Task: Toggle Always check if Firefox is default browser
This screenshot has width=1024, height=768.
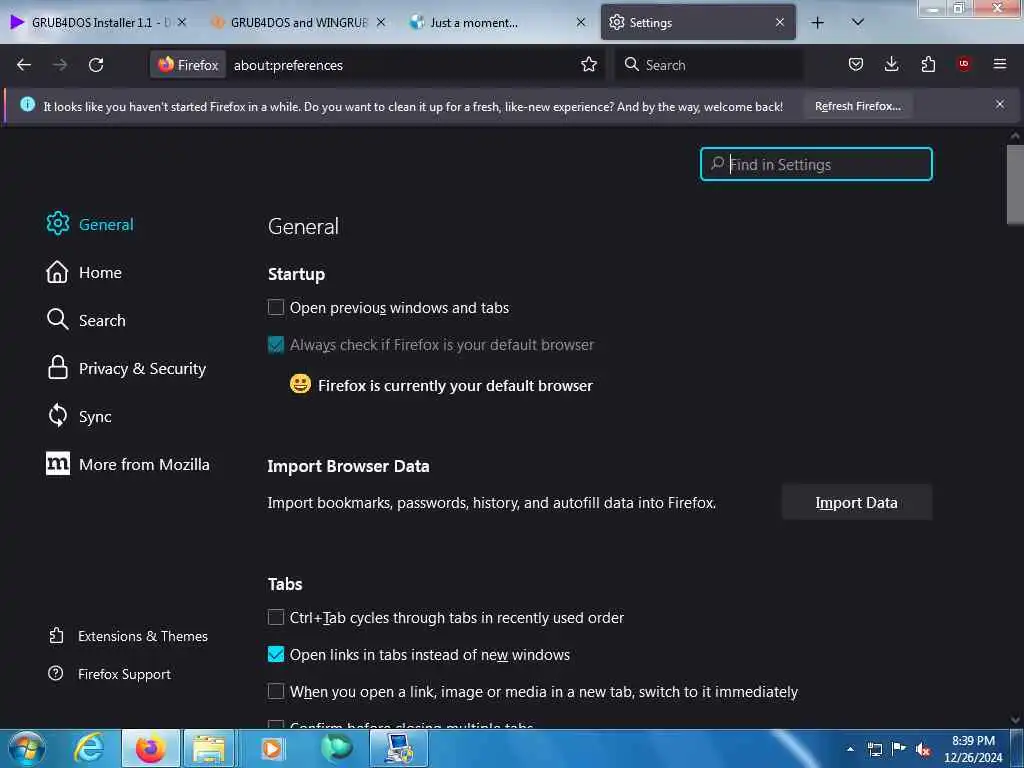Action: [x=276, y=344]
